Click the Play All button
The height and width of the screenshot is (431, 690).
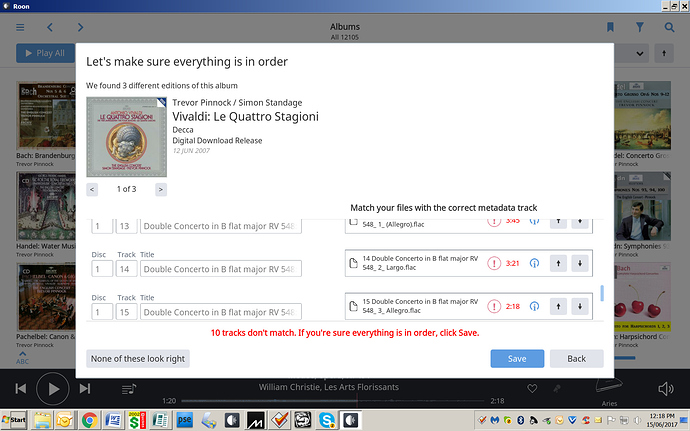pyautogui.click(x=46, y=53)
